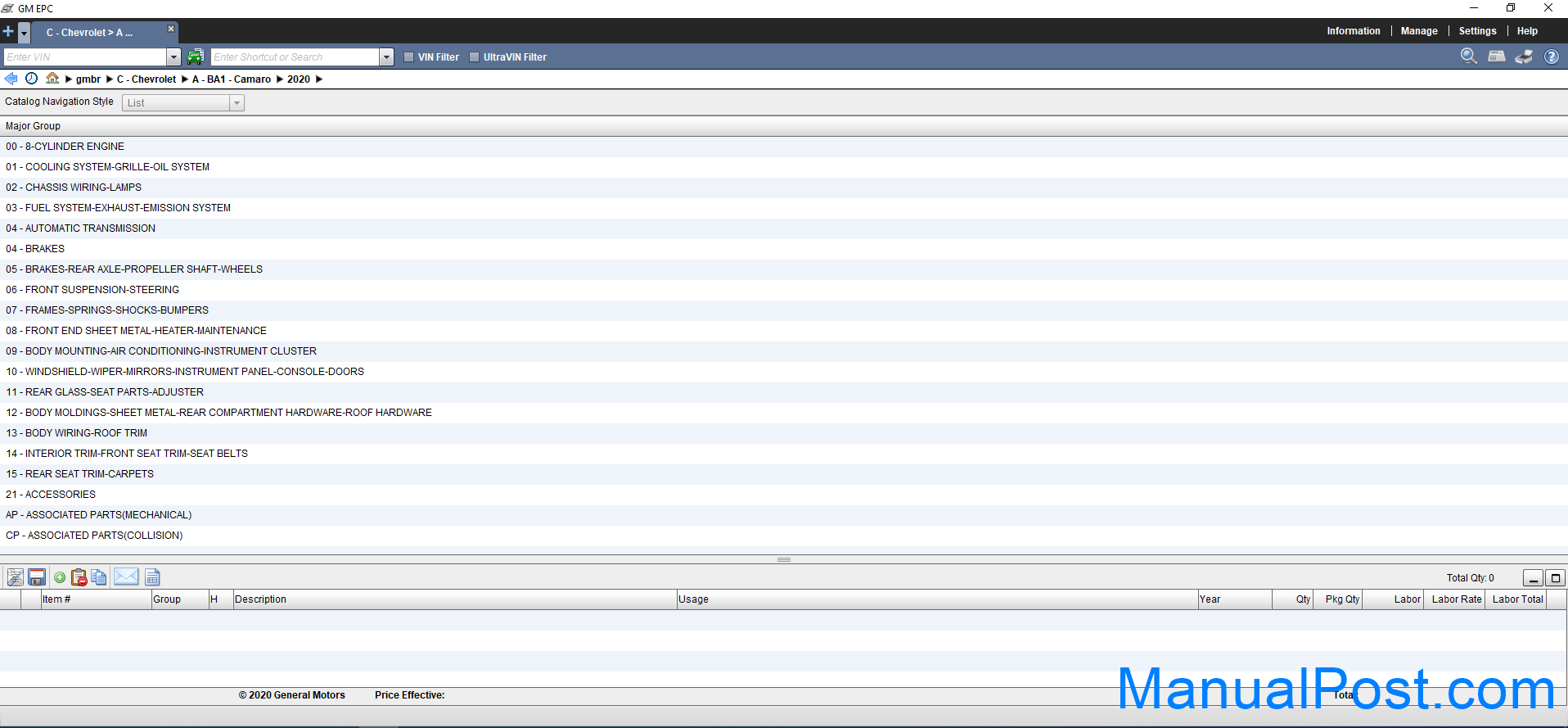
Task: Click the green car vehicle lookup icon
Action: pos(195,57)
